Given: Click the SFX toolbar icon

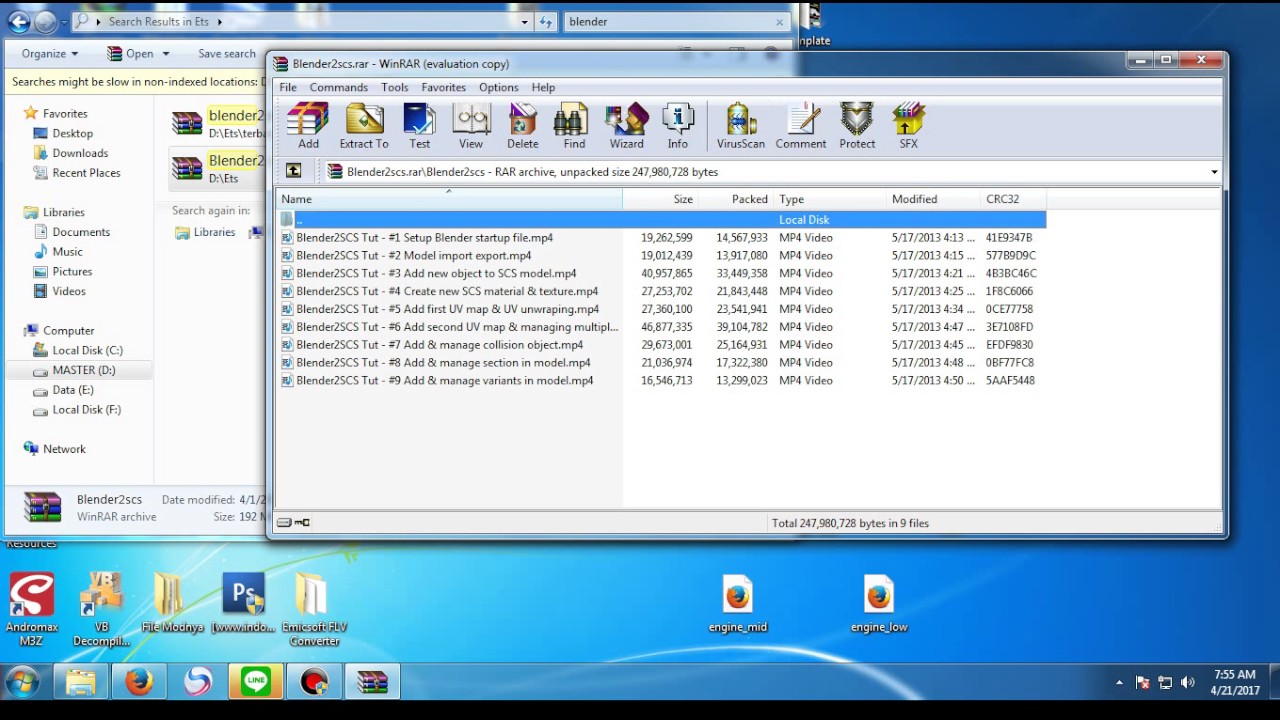Looking at the screenshot, I should click(908, 126).
